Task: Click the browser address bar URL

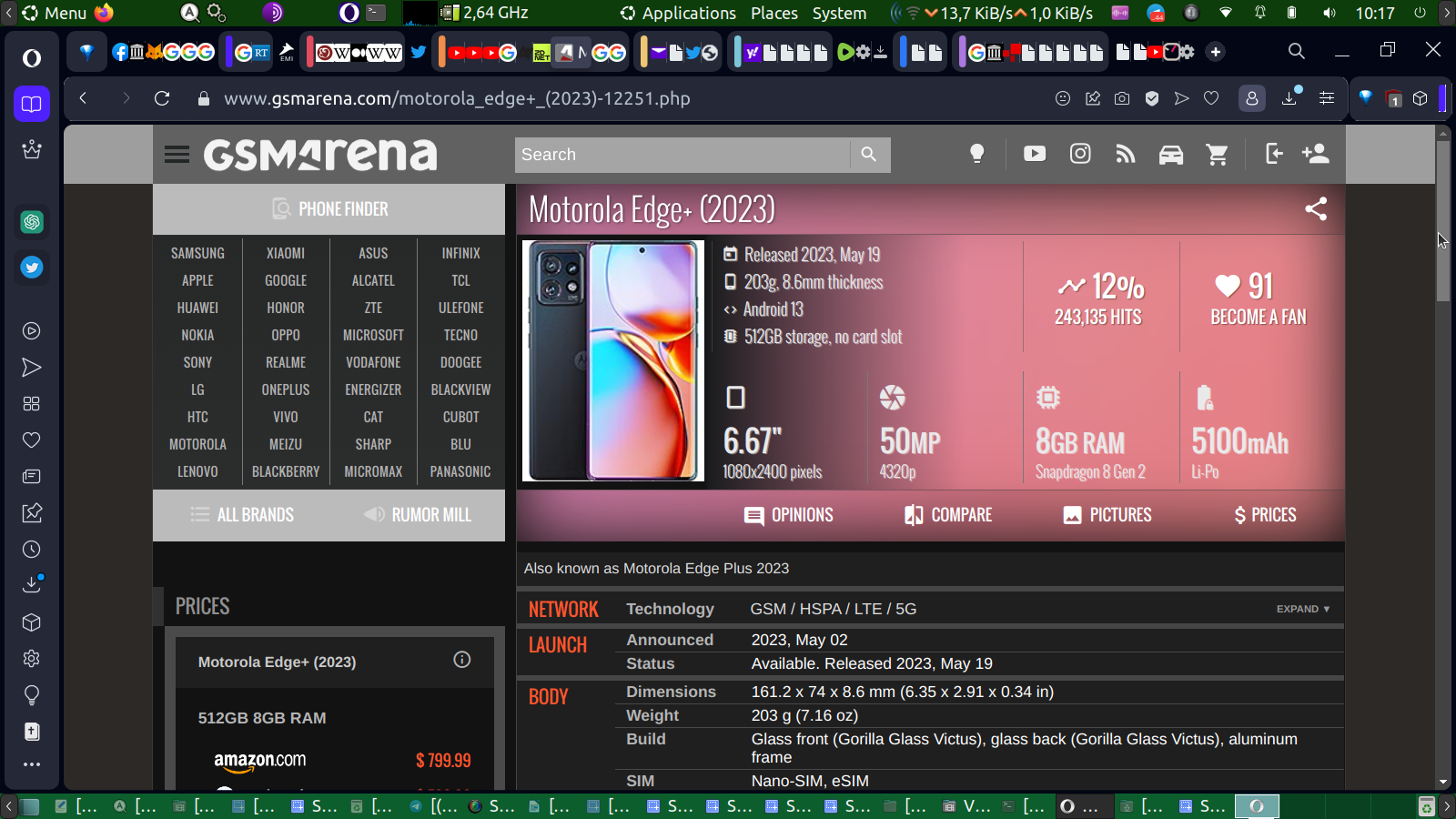Action: [457, 98]
